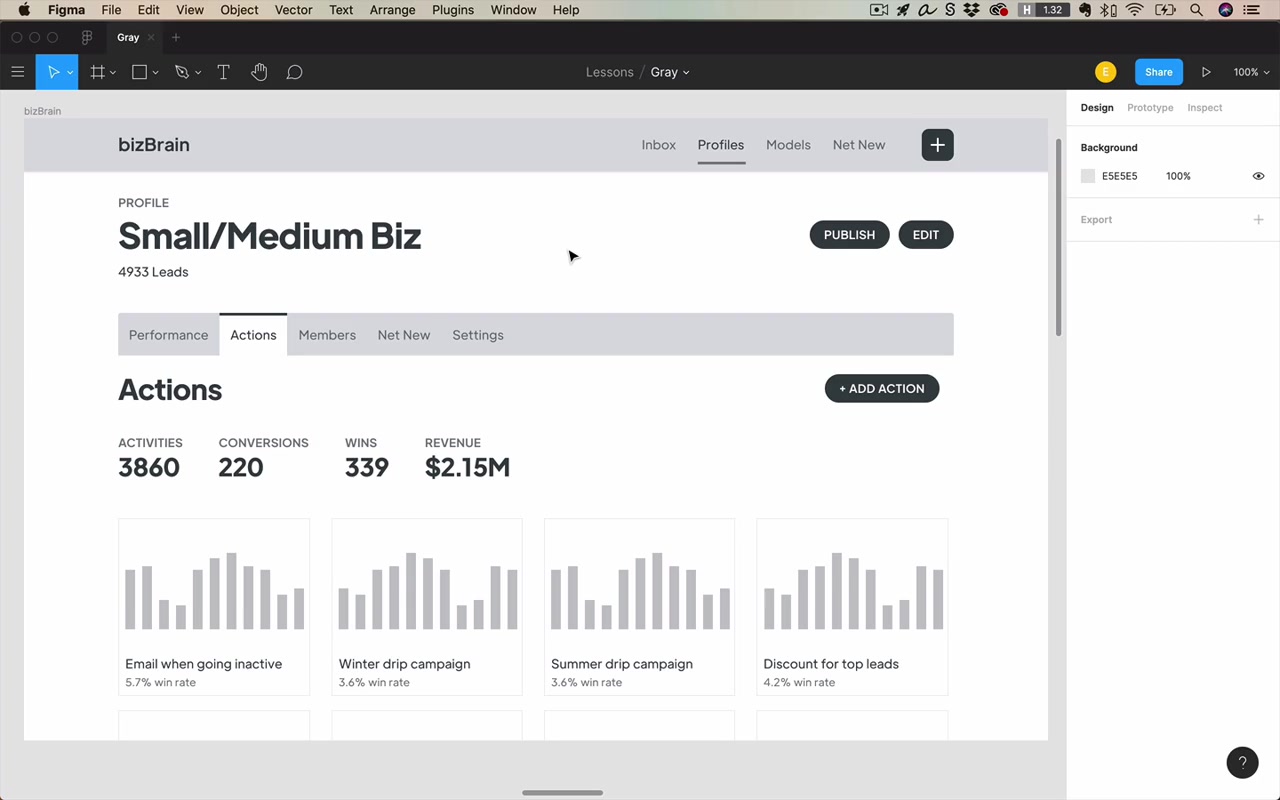Select the Pen tool
Image resolution: width=1280 pixels, height=800 pixels.
(x=181, y=72)
